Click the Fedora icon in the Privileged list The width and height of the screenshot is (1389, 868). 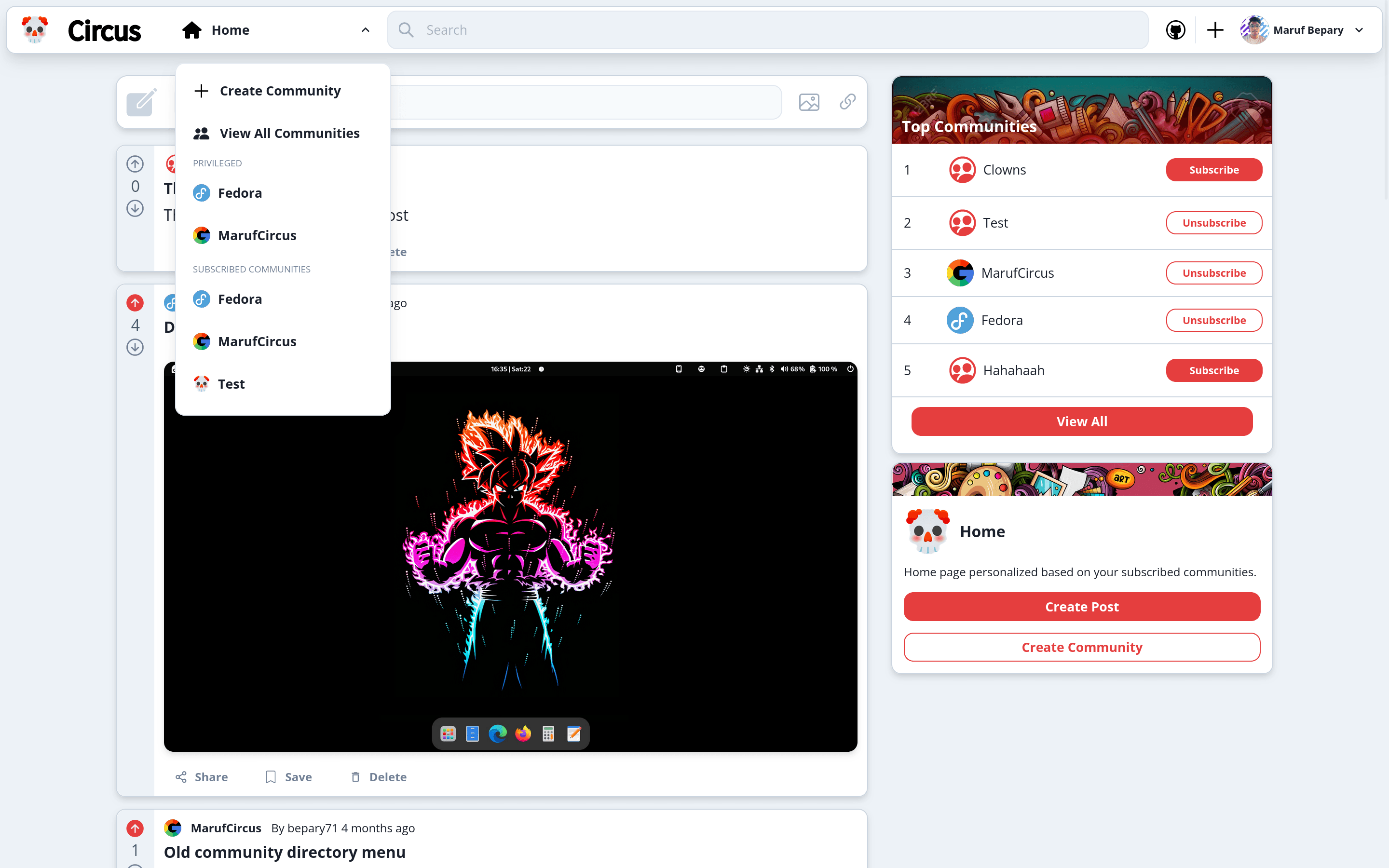pos(202,193)
